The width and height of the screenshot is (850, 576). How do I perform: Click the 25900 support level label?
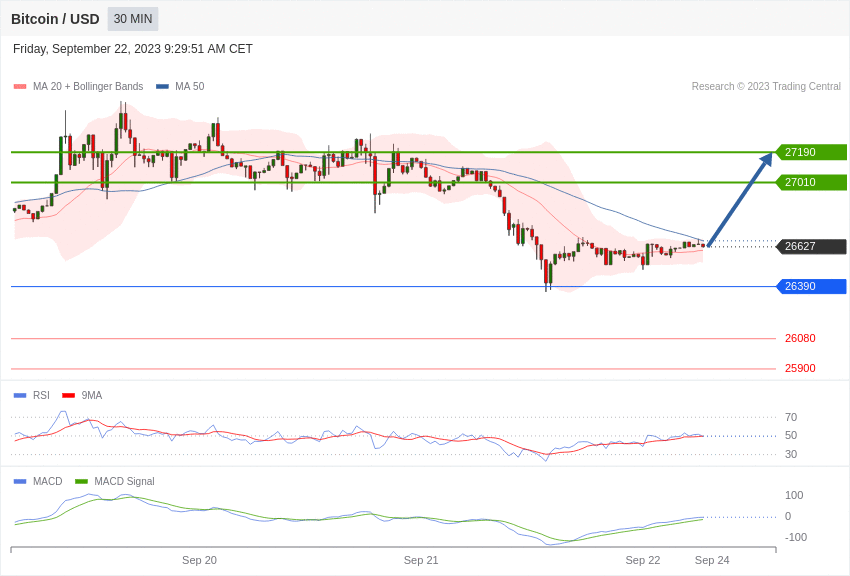click(x=800, y=368)
